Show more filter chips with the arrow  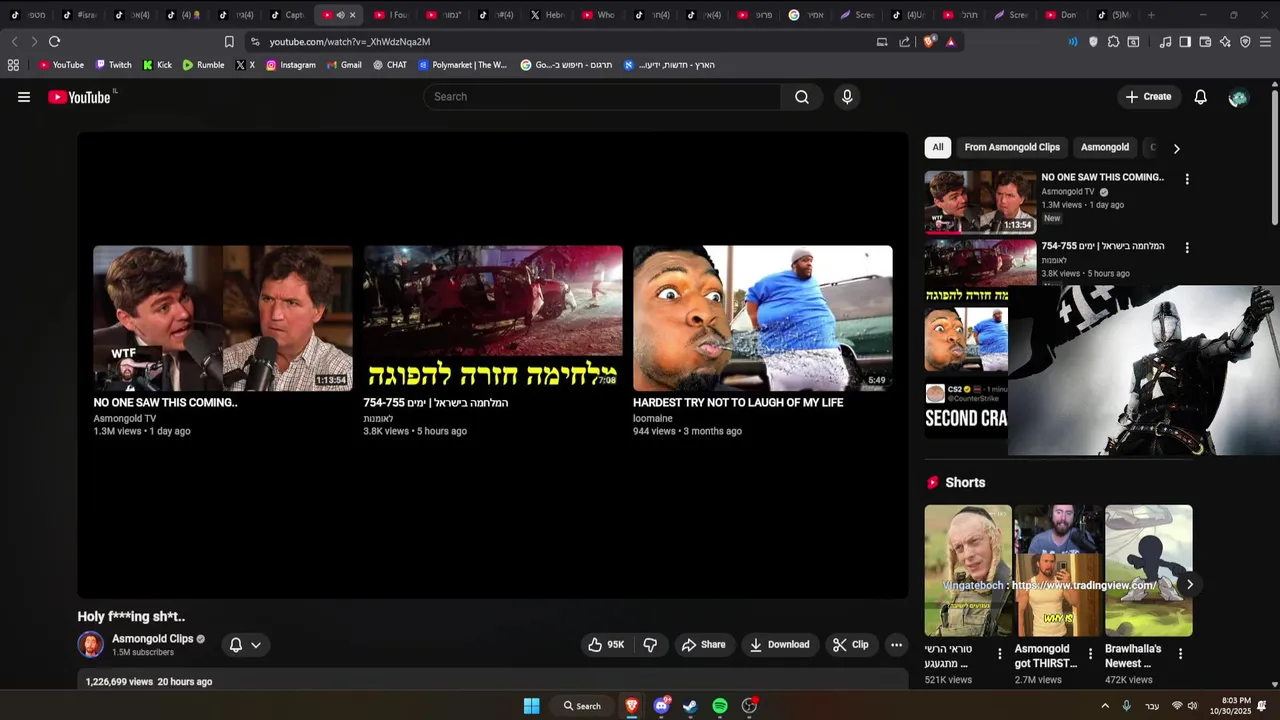(1176, 148)
